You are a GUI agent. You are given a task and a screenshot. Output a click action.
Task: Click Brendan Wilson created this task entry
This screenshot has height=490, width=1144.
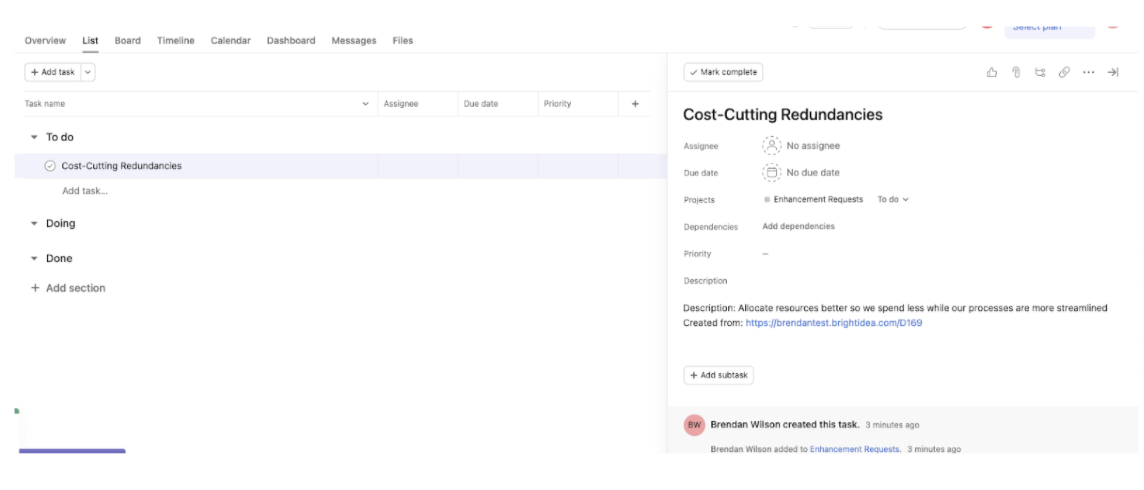tap(784, 424)
